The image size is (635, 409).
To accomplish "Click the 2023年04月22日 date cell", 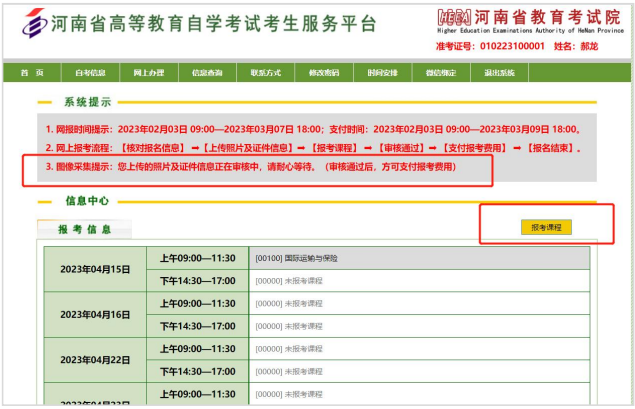I will click(95, 359).
